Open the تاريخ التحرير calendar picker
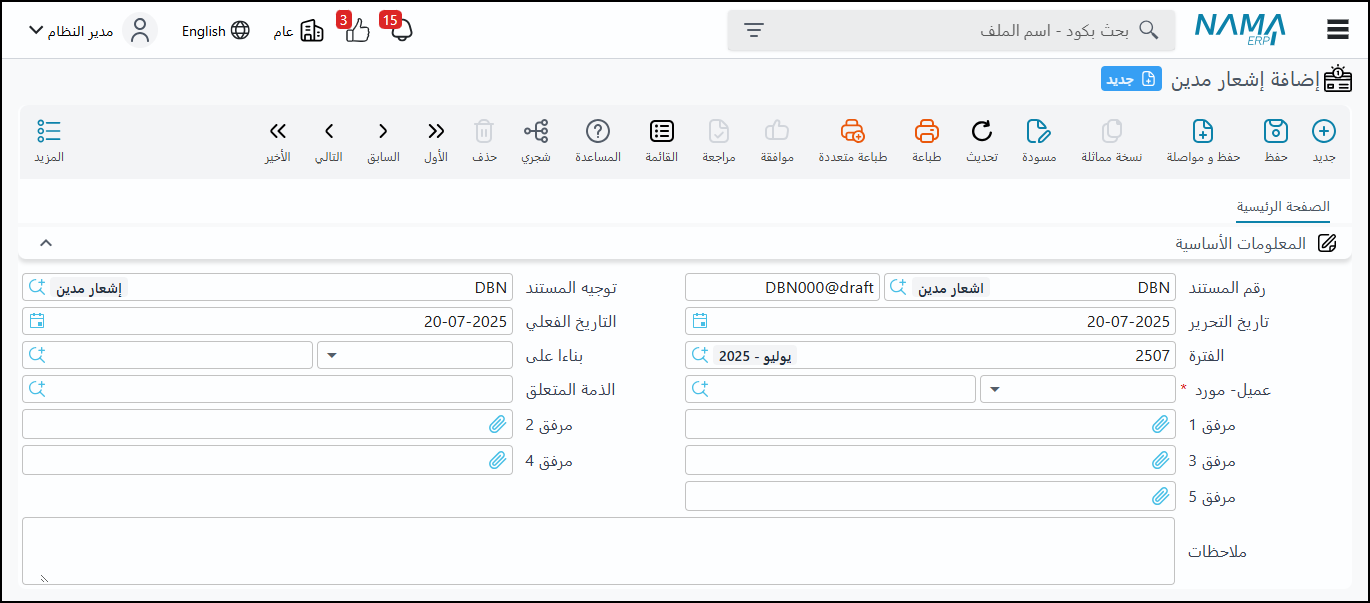The width and height of the screenshot is (1370, 603). [700, 321]
